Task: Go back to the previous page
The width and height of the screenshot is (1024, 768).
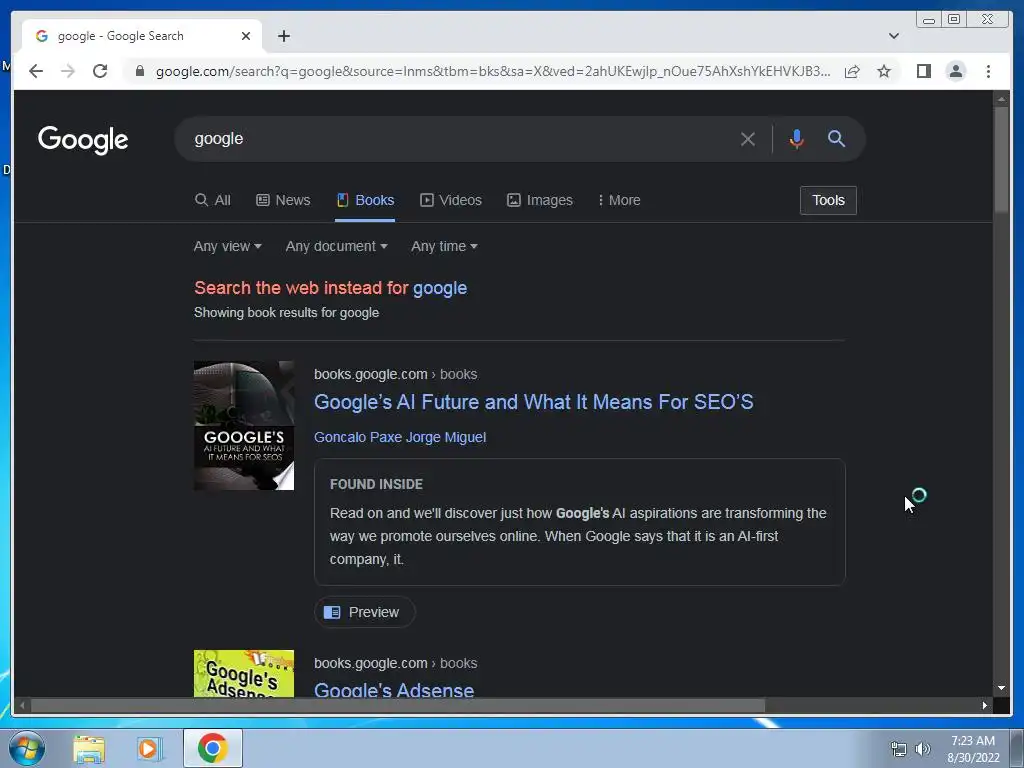Action: click(x=36, y=71)
